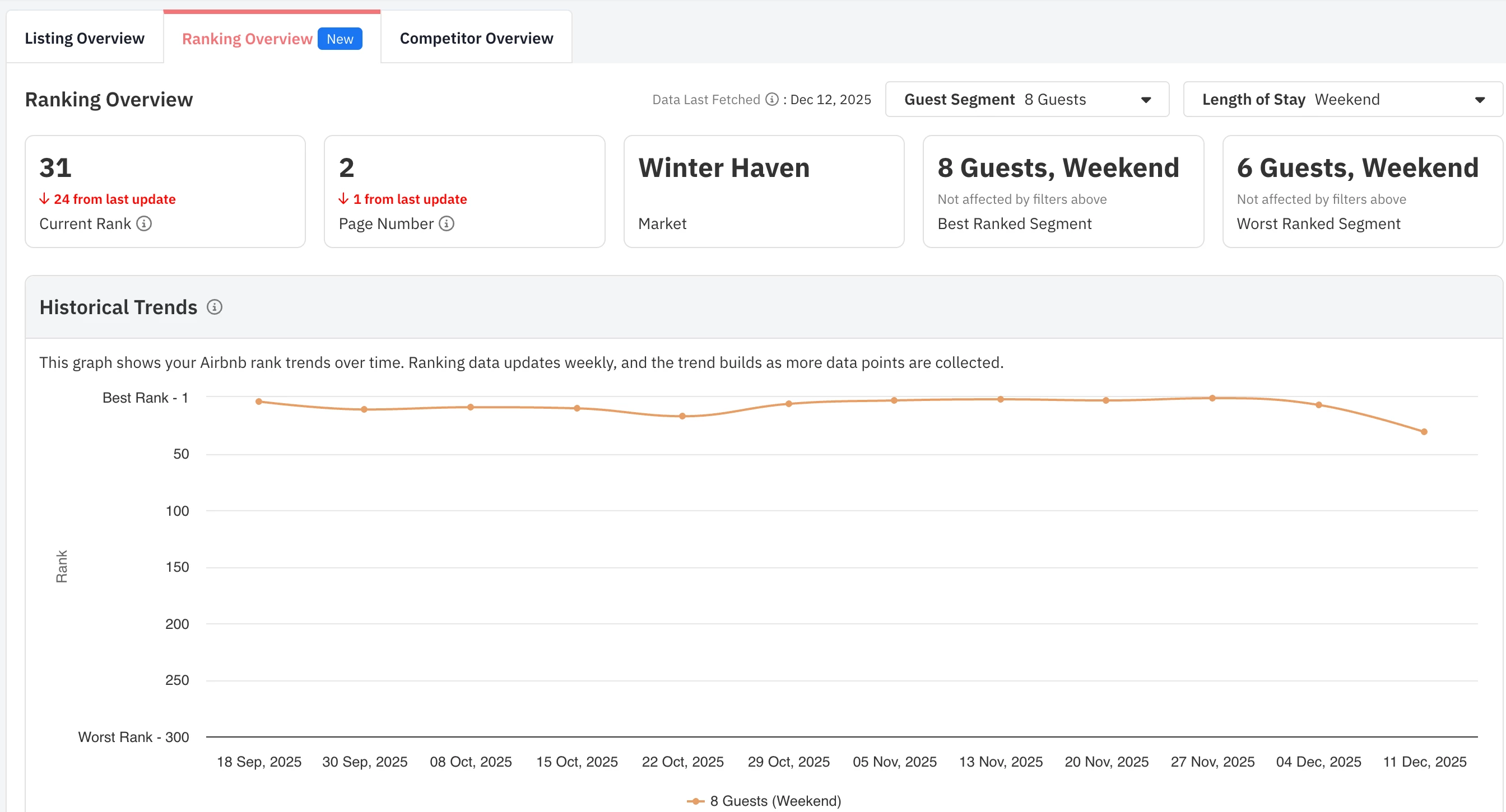
Task: Select the Ranking Overview tab
Action: [x=247, y=39]
